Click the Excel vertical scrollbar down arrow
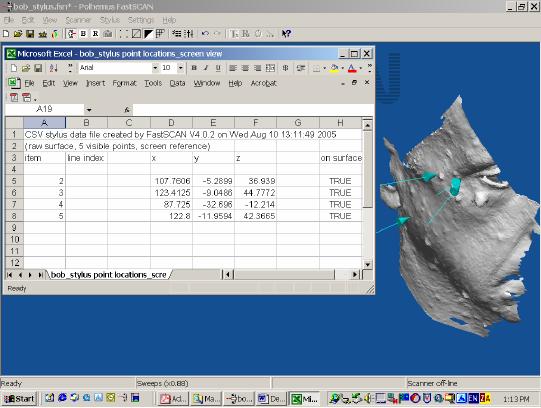 click(x=367, y=265)
